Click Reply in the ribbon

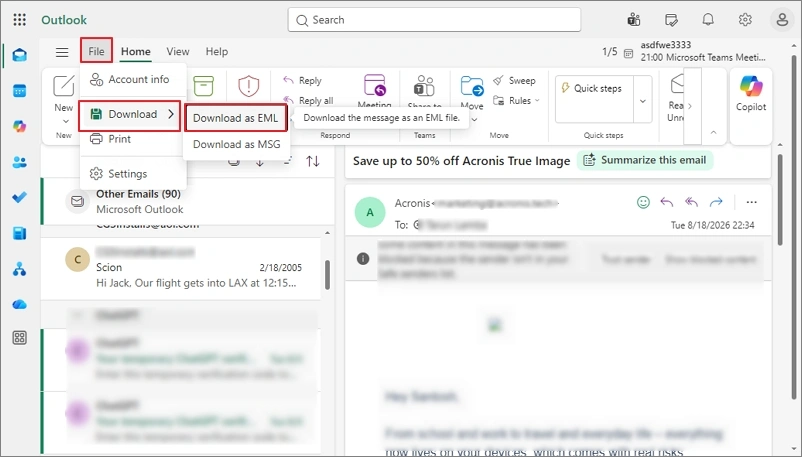(302, 80)
